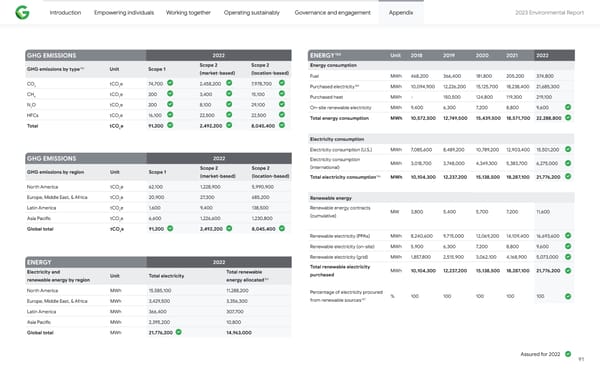Click checkmark on Electricity consumption (international) row
Image resolution: width=600 pixels, height=374 pixels.
568,163
